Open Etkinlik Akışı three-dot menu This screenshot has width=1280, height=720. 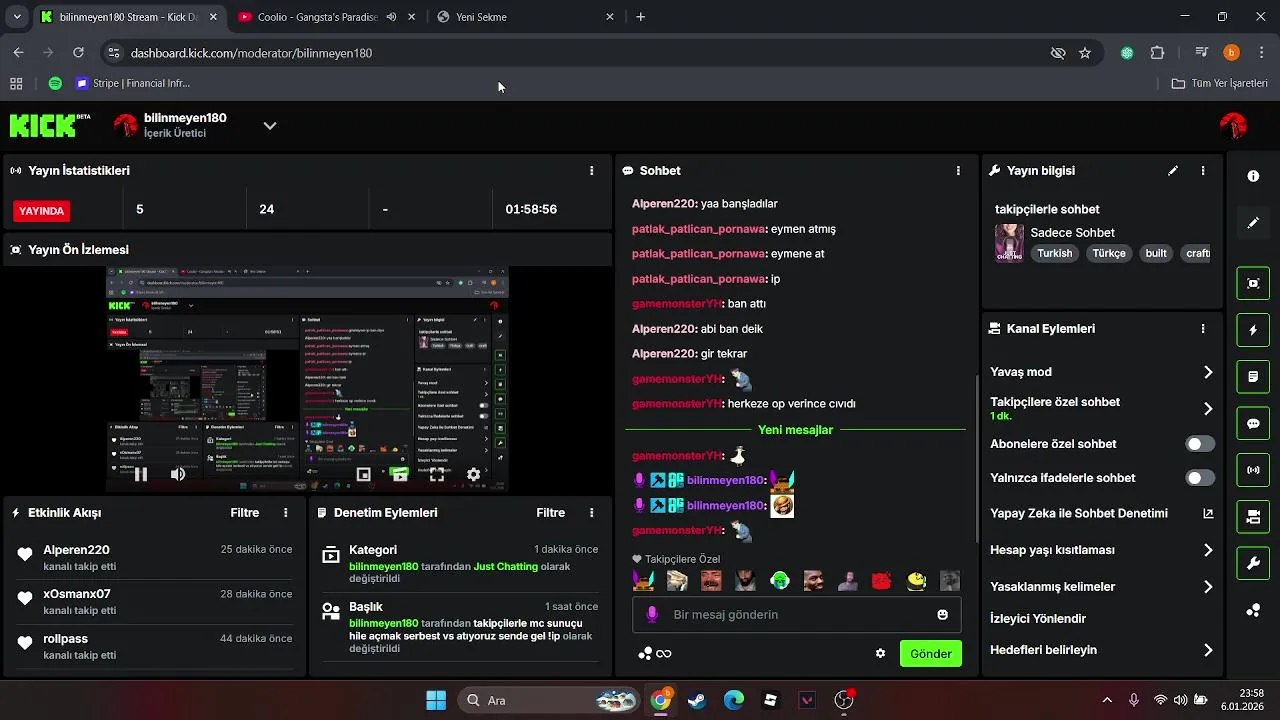286,513
